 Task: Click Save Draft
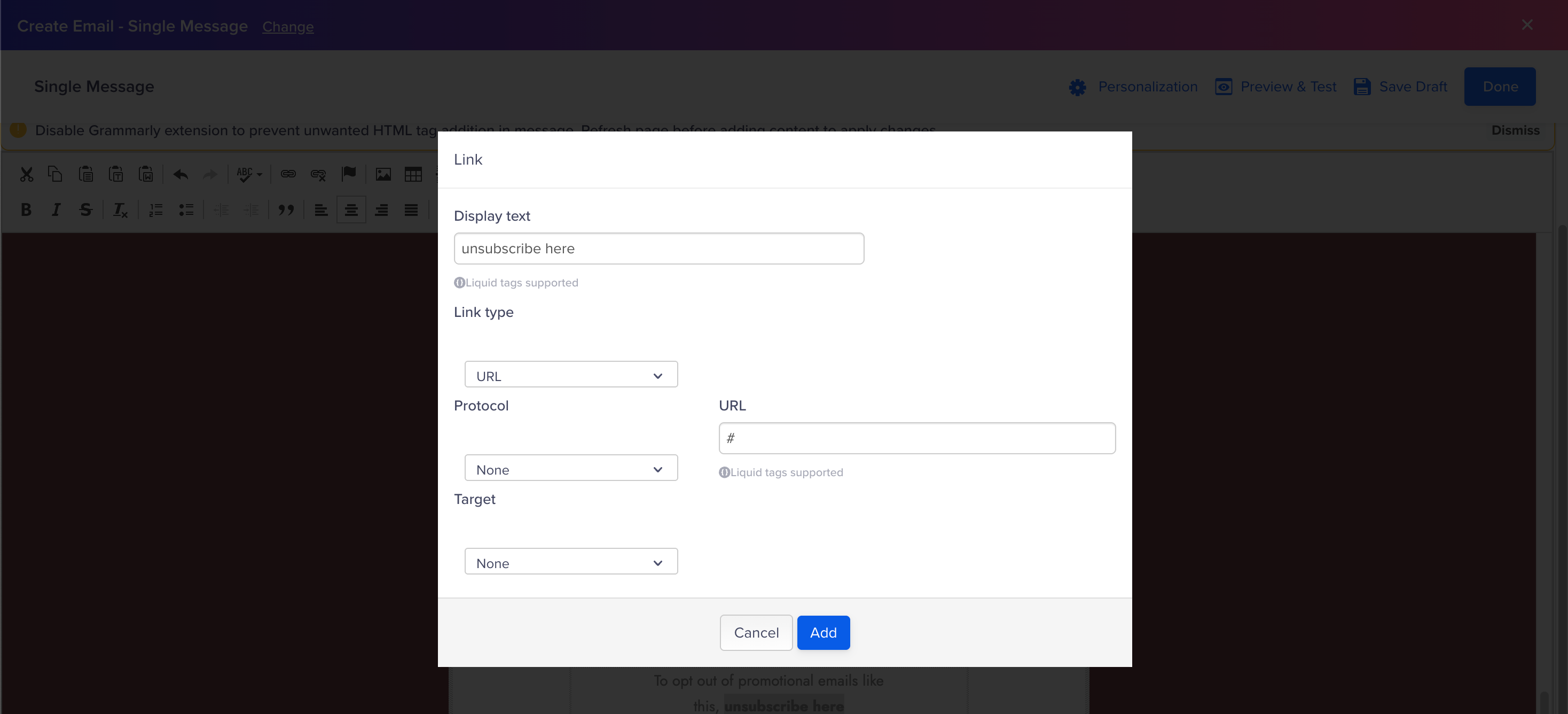click(1400, 87)
